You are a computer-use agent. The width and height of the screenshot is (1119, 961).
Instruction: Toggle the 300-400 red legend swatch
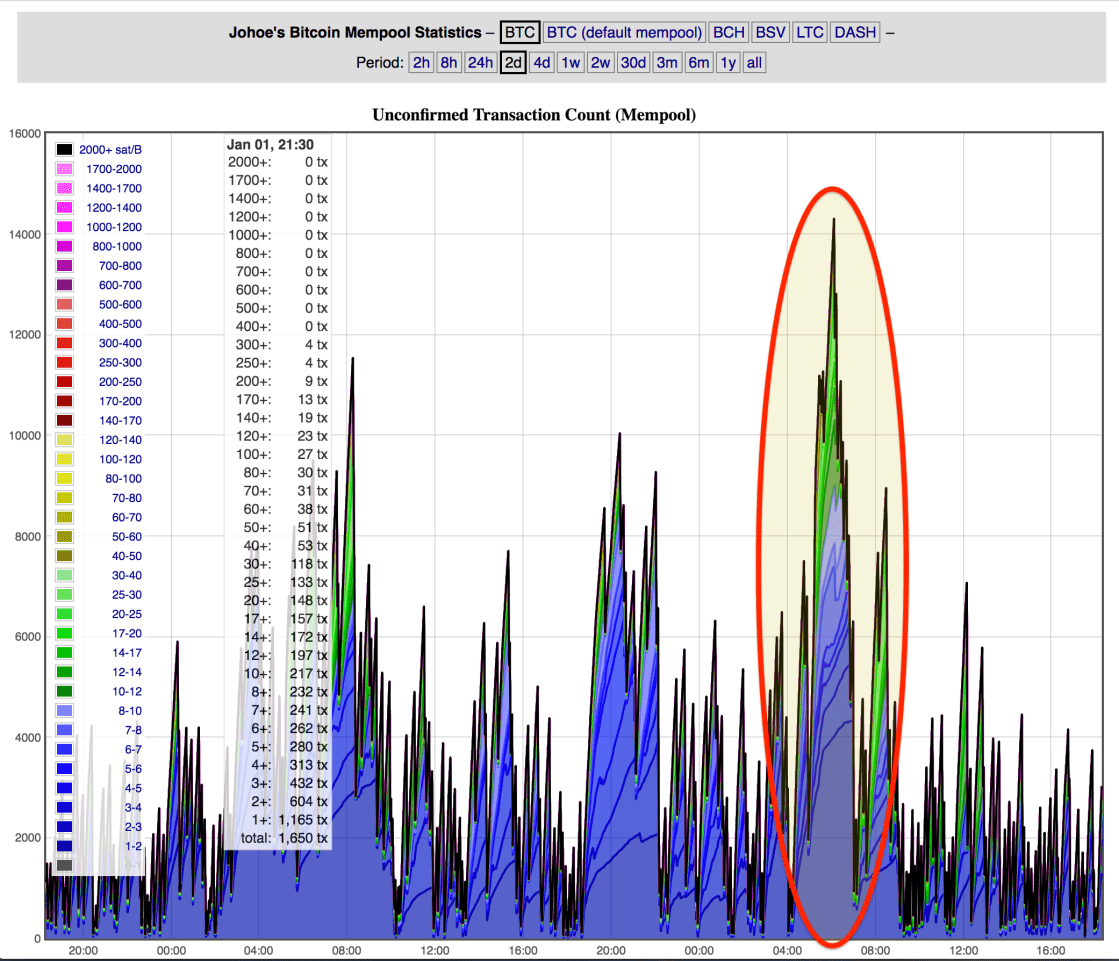click(x=64, y=343)
